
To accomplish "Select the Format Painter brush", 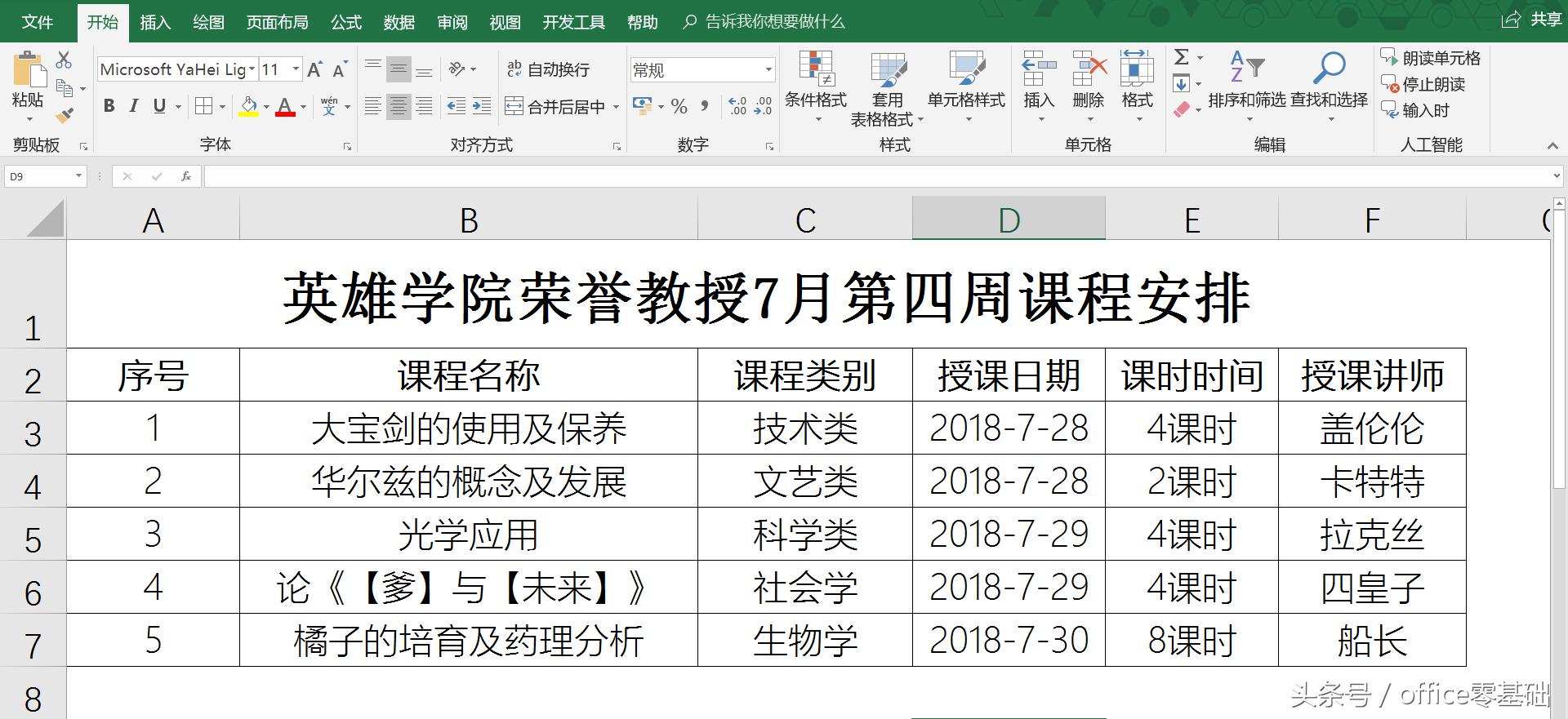I will tap(65, 115).
